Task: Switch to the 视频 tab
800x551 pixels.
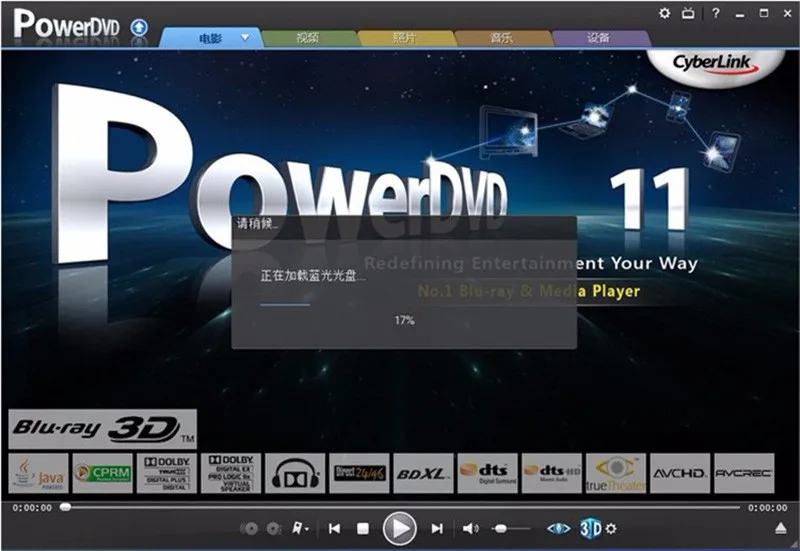Action: coord(308,38)
